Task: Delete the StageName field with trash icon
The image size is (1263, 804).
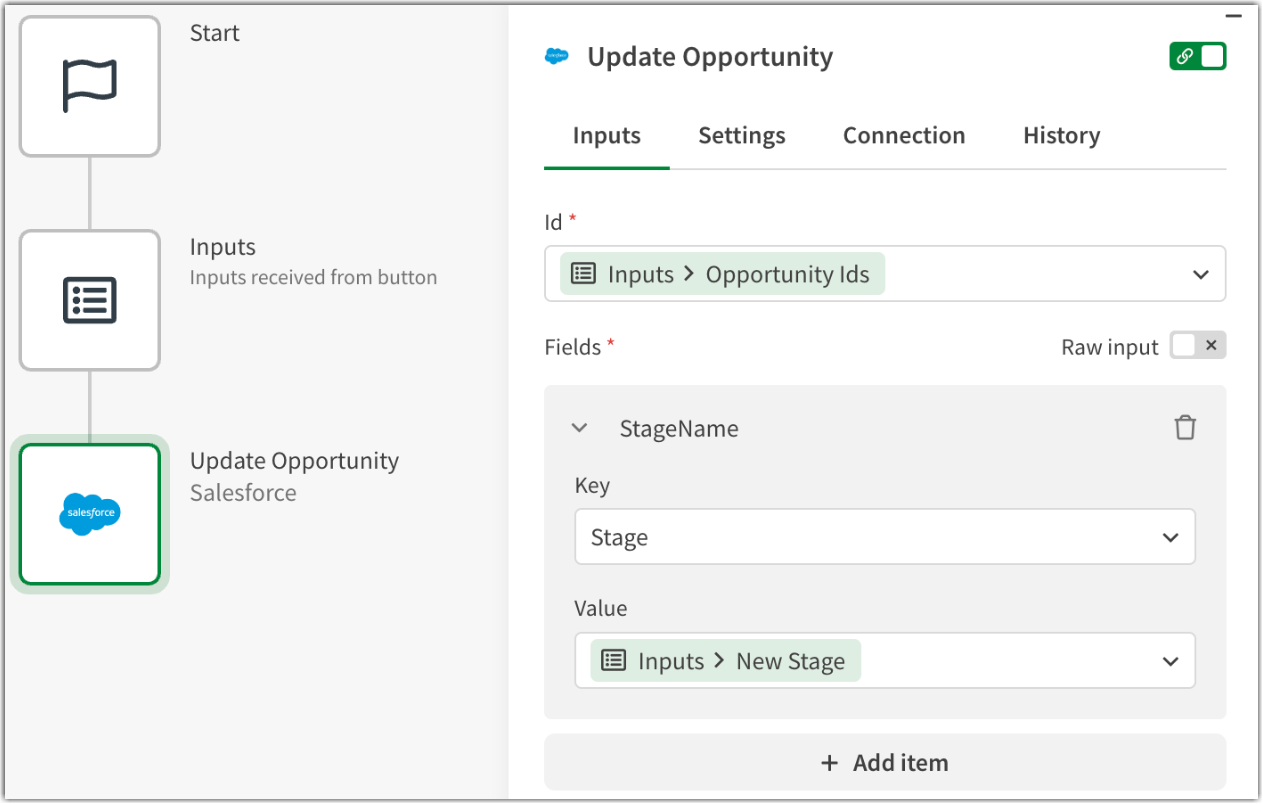Action: (x=1185, y=428)
